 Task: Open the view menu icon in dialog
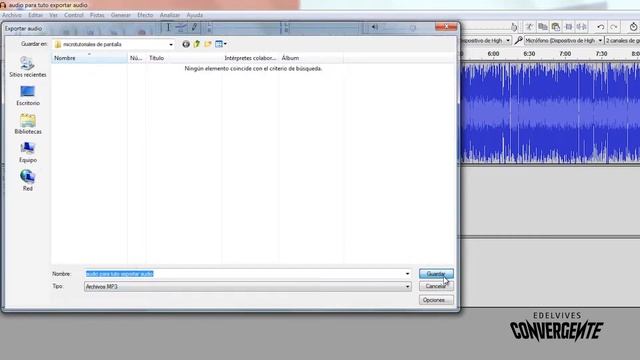220,44
